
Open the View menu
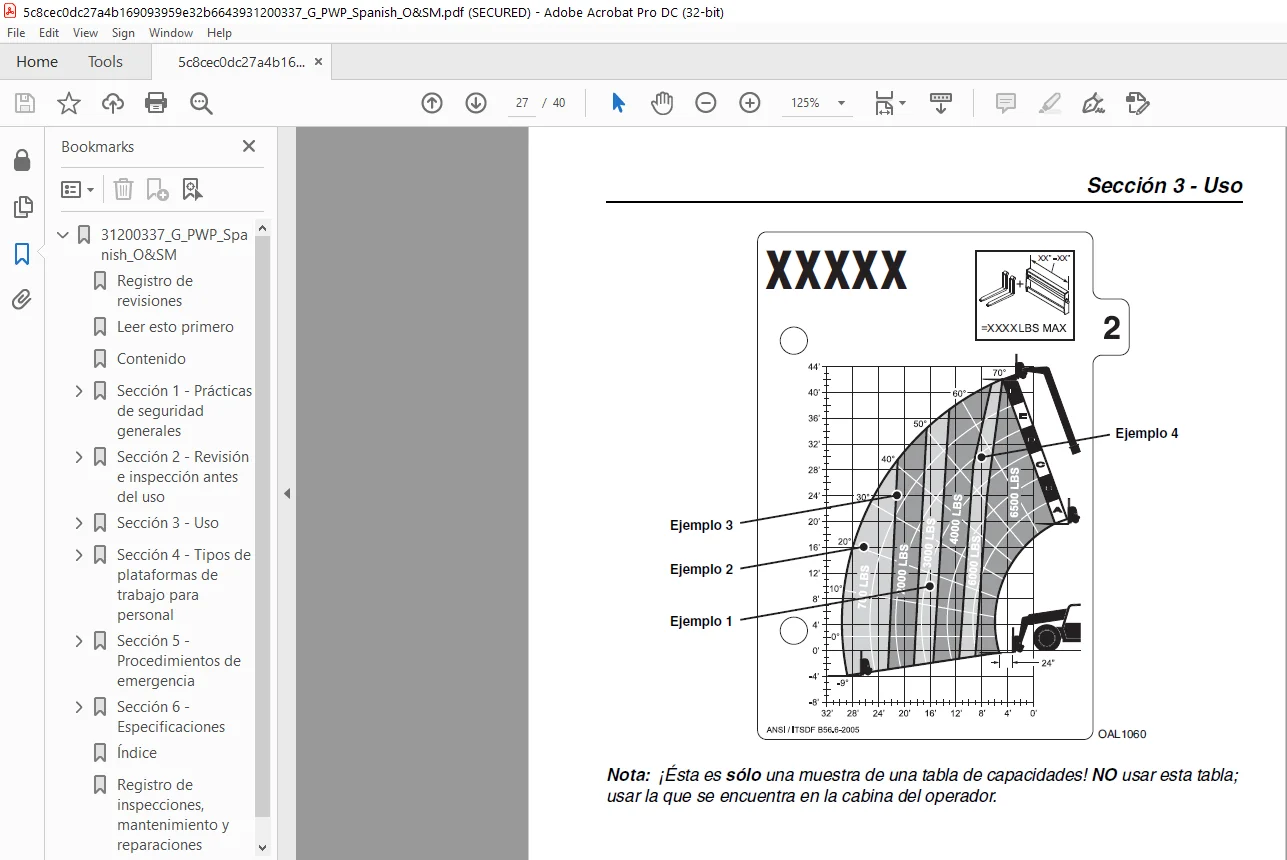[x=85, y=33]
